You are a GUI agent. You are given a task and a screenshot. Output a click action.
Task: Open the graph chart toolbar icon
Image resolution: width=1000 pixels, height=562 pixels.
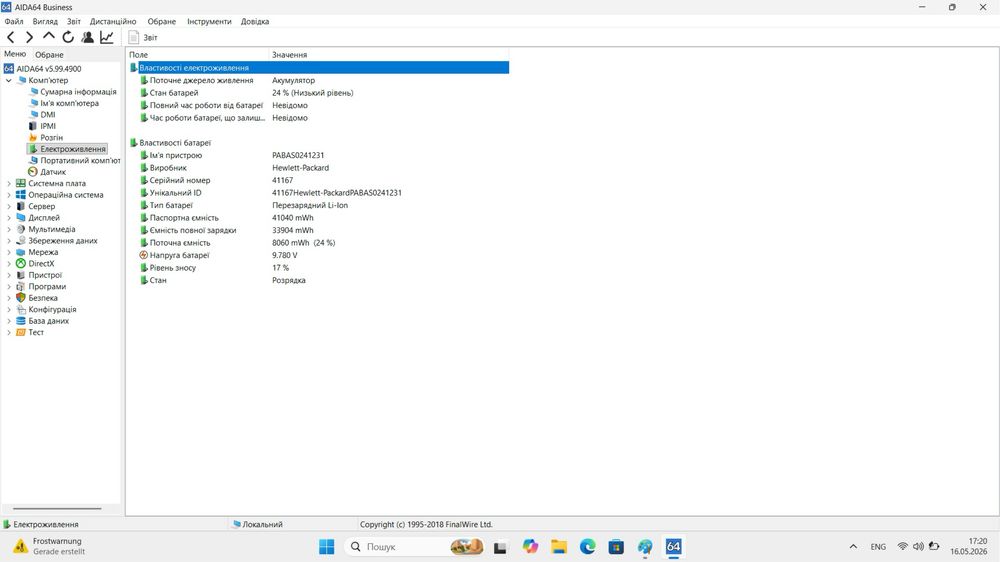tap(107, 38)
